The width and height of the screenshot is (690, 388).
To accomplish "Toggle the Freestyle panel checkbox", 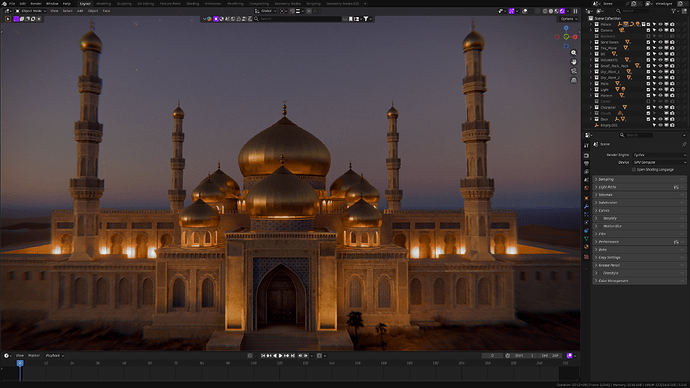I will 600,273.
